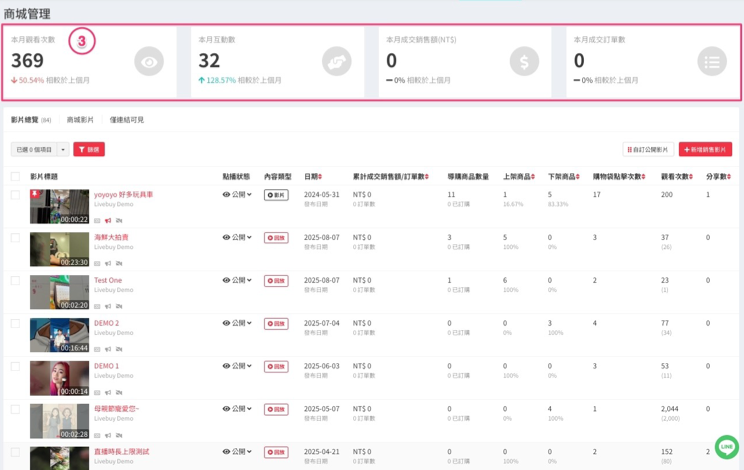This screenshot has height=470, width=744.
Task: Expand the 已選 0 個項目 dropdown arrow
Action: 64,149
